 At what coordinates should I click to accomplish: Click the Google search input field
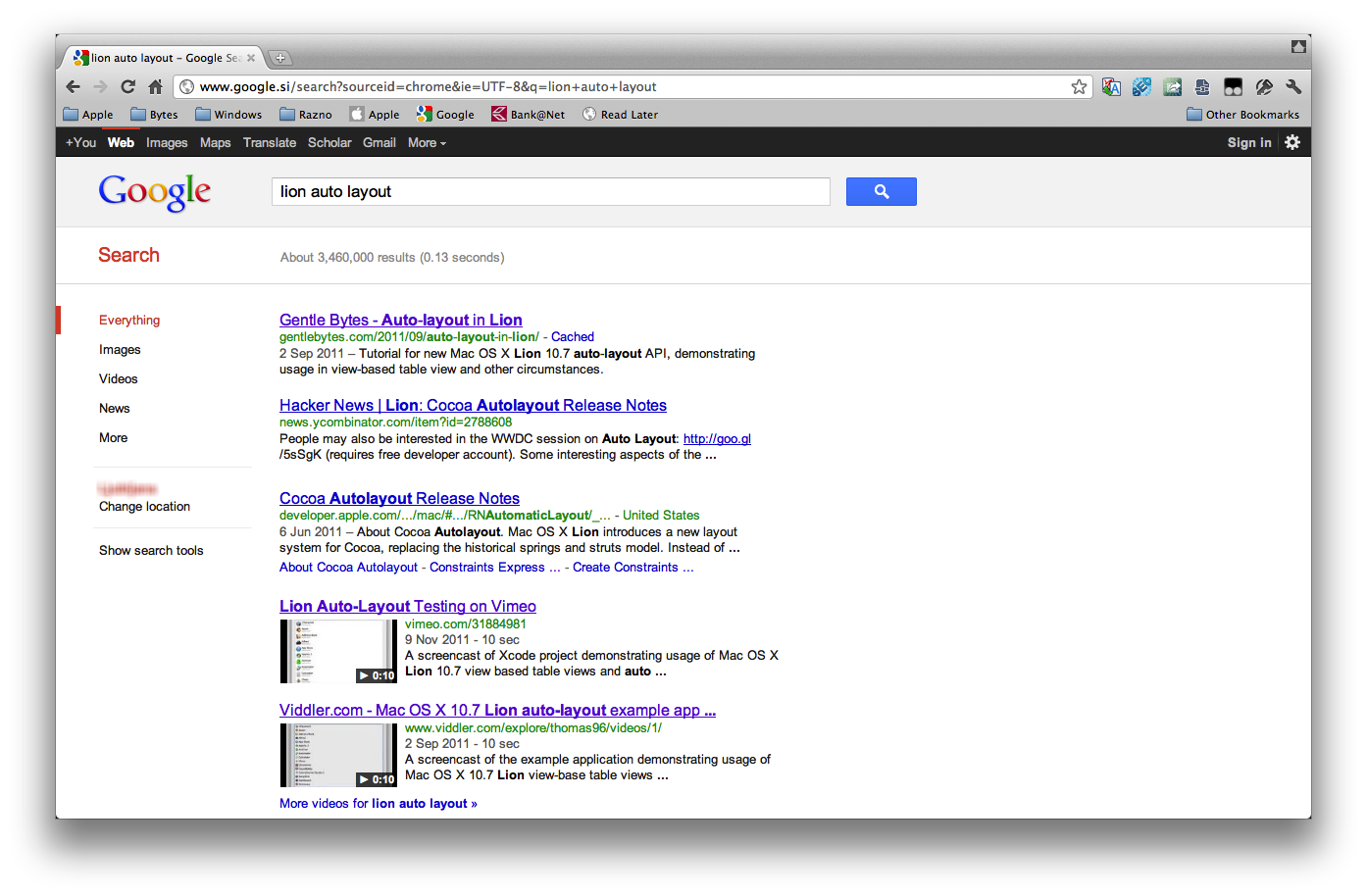tap(551, 191)
